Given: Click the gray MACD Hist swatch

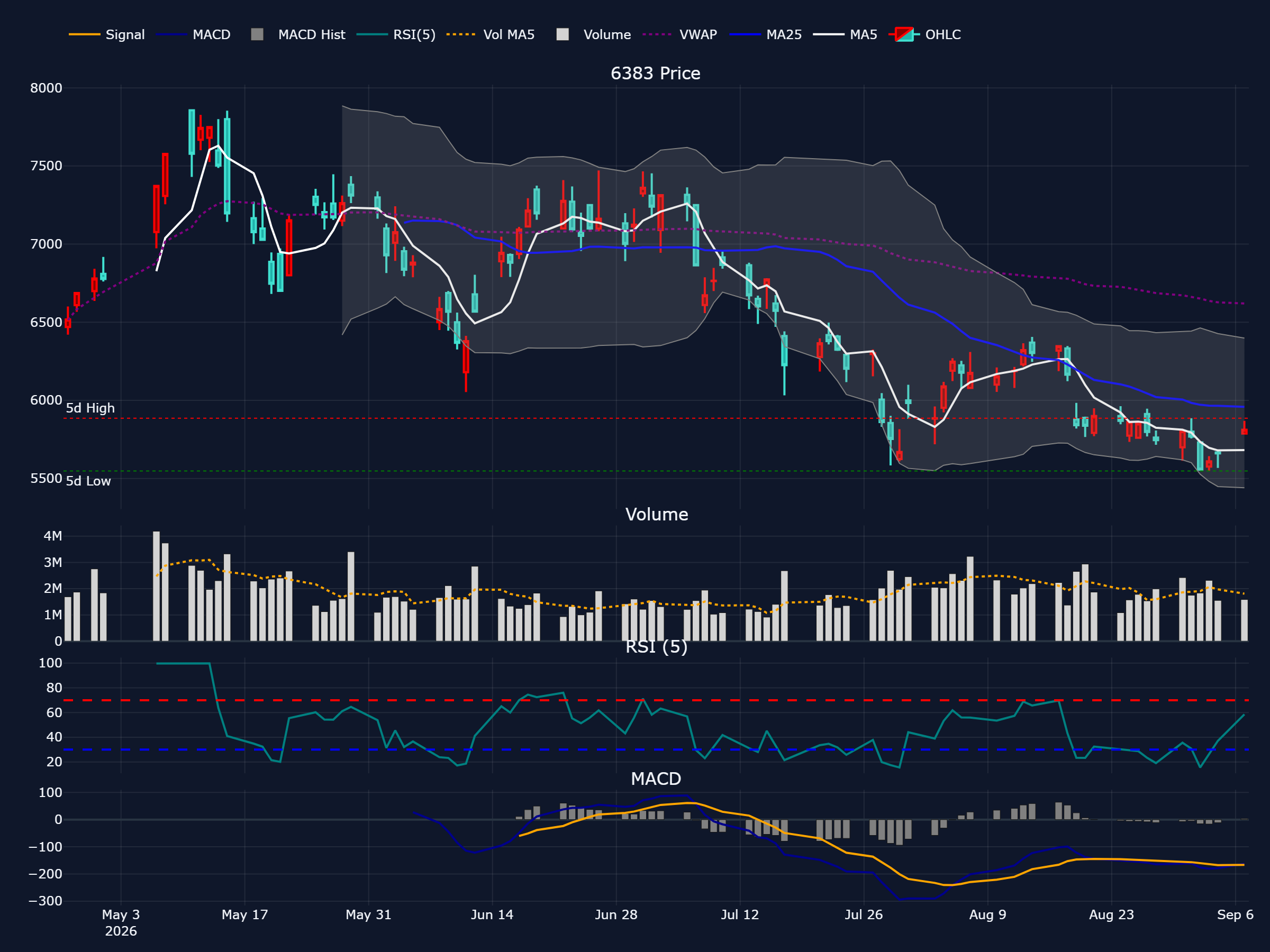Looking at the screenshot, I should (257, 34).
